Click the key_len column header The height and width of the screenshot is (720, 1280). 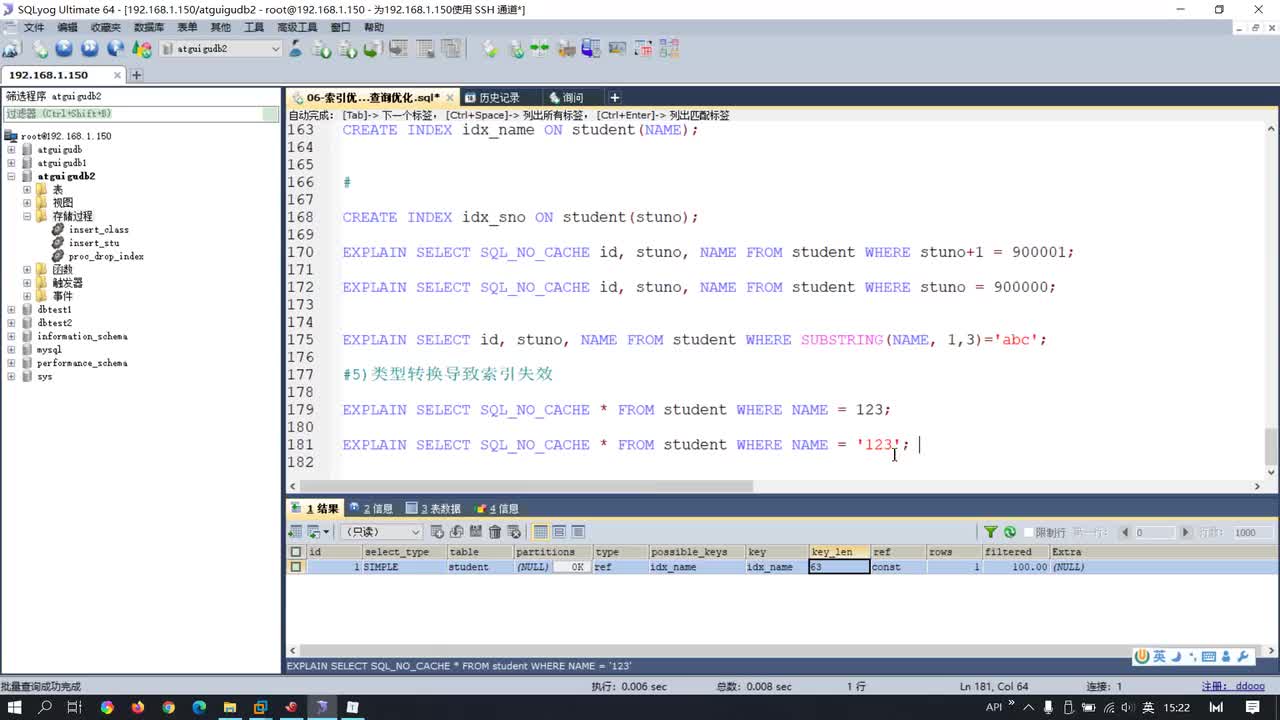[x=832, y=552]
